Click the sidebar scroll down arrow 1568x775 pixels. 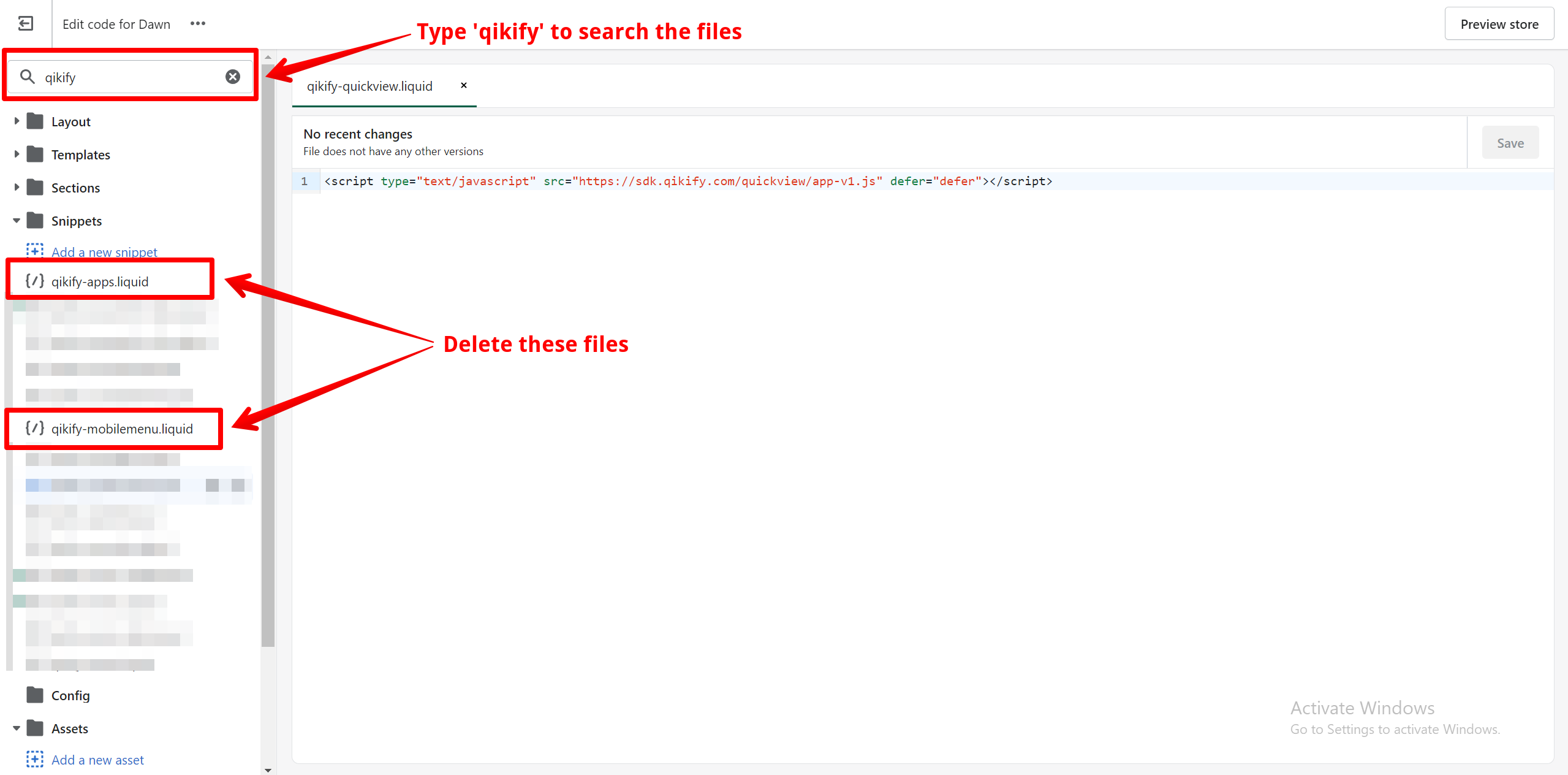click(268, 769)
